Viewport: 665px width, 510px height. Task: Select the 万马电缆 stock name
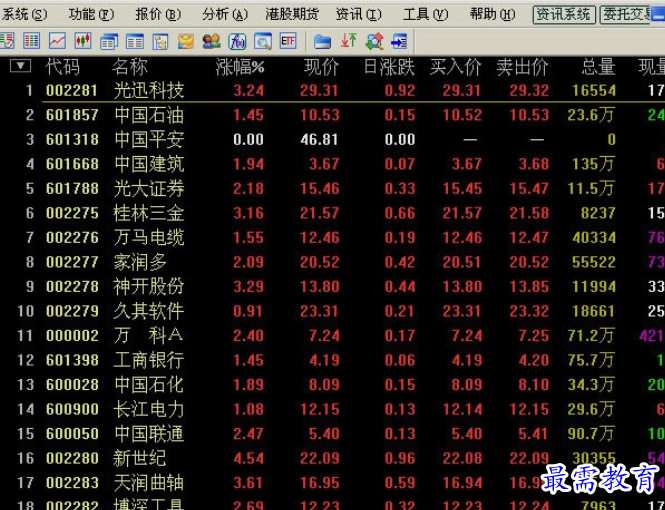[149, 237]
